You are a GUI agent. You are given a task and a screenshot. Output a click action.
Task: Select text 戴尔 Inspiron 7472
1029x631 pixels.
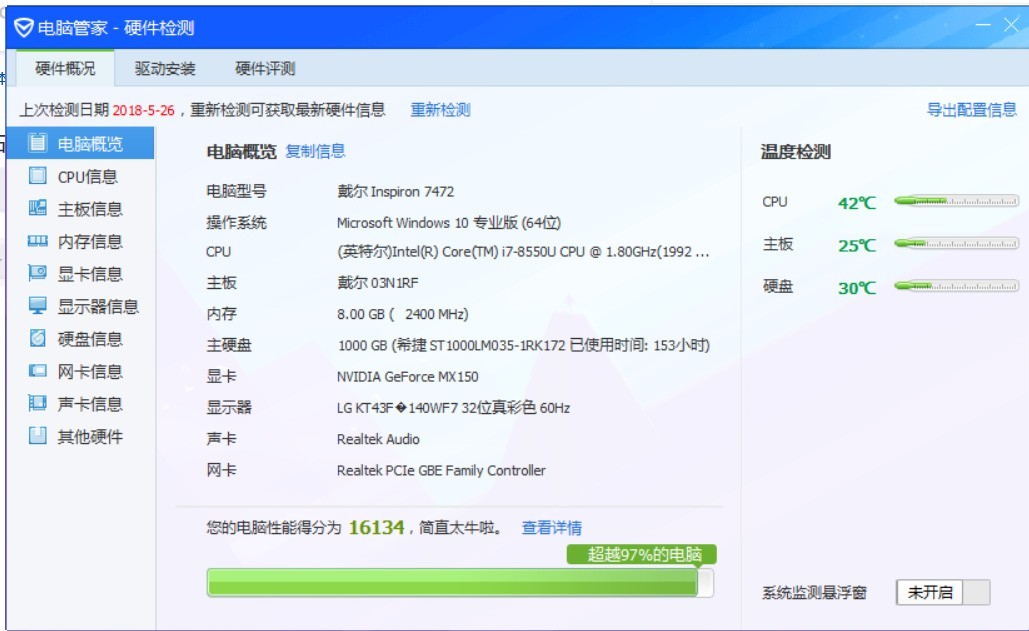click(395, 192)
